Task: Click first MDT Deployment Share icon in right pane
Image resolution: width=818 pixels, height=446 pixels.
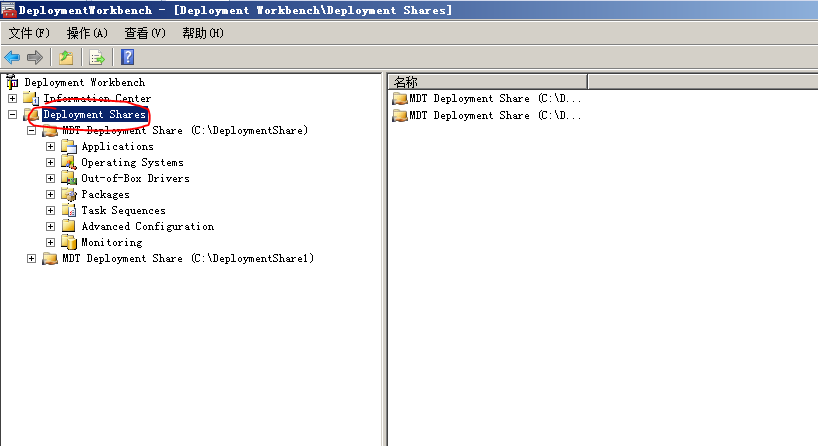Action: click(400, 99)
